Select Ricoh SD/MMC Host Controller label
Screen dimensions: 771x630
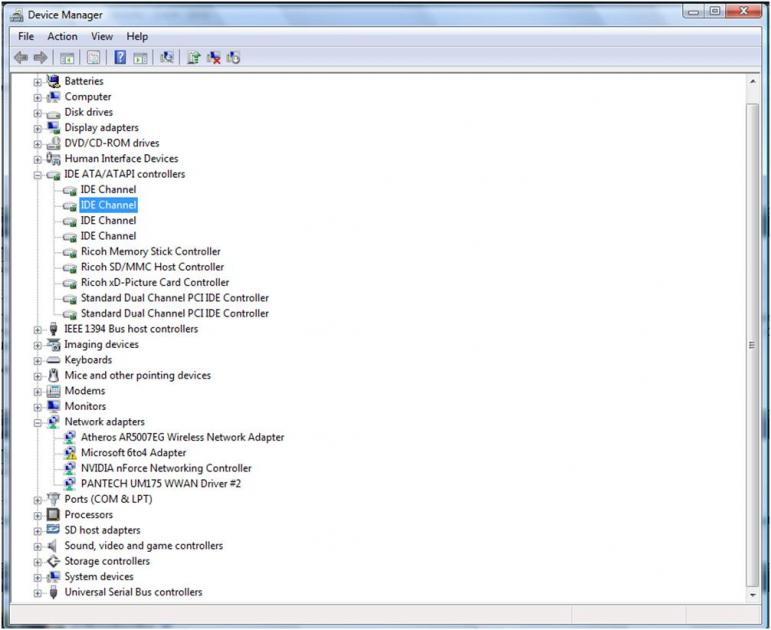point(152,267)
